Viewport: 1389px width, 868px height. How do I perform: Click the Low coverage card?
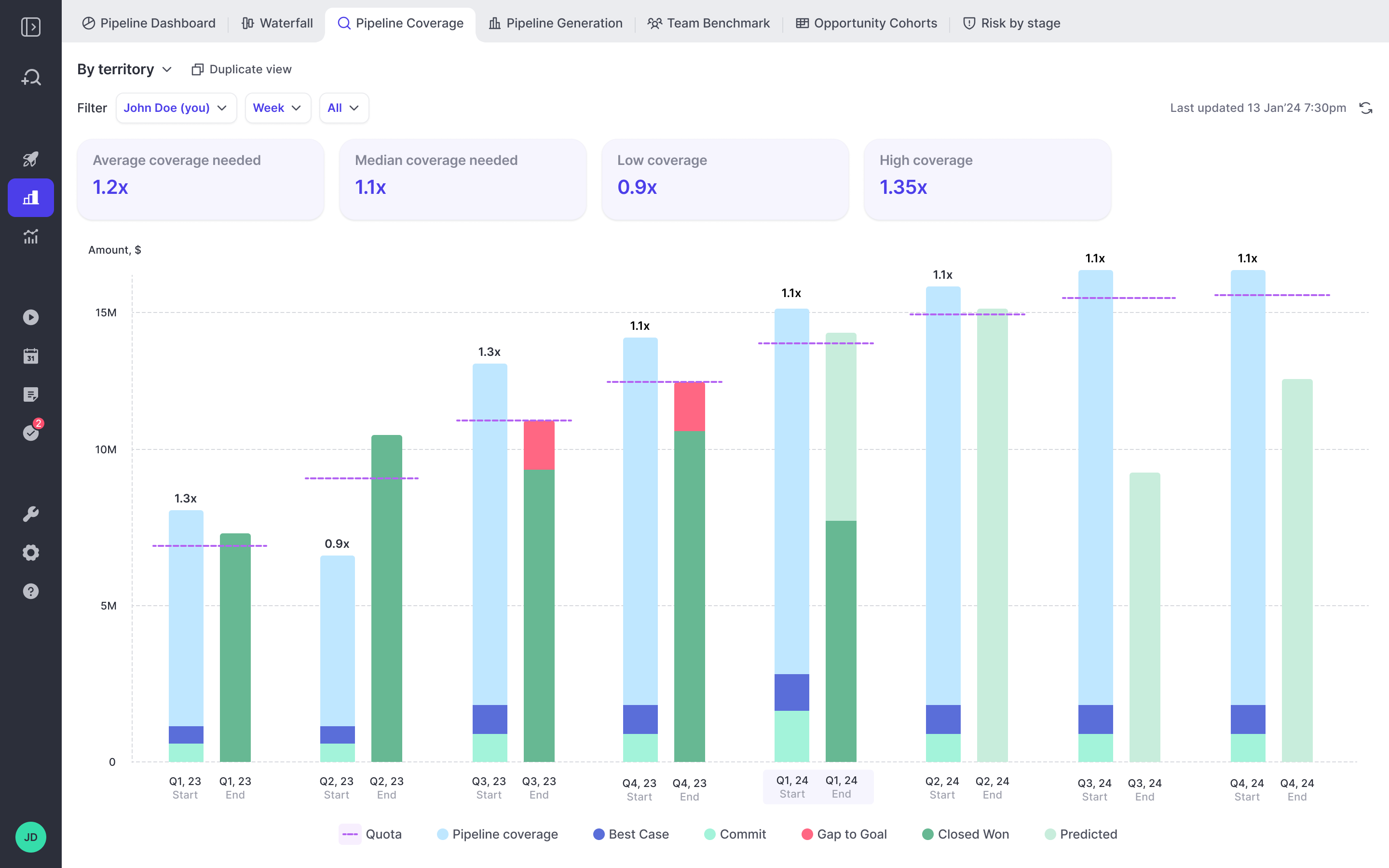pos(725,178)
